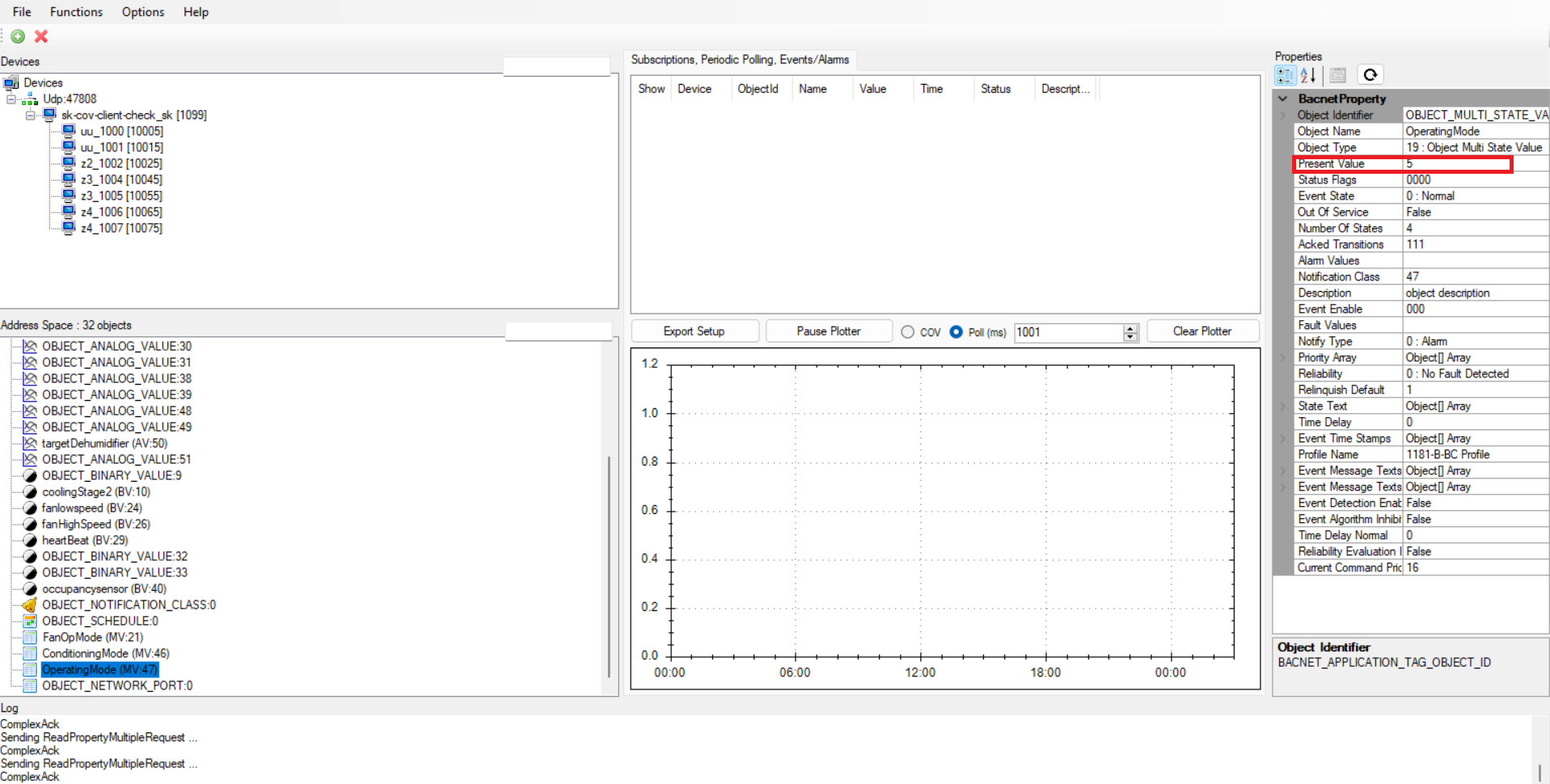Select the OBJECT_SCHEDULE:0 calendar icon

click(30, 621)
